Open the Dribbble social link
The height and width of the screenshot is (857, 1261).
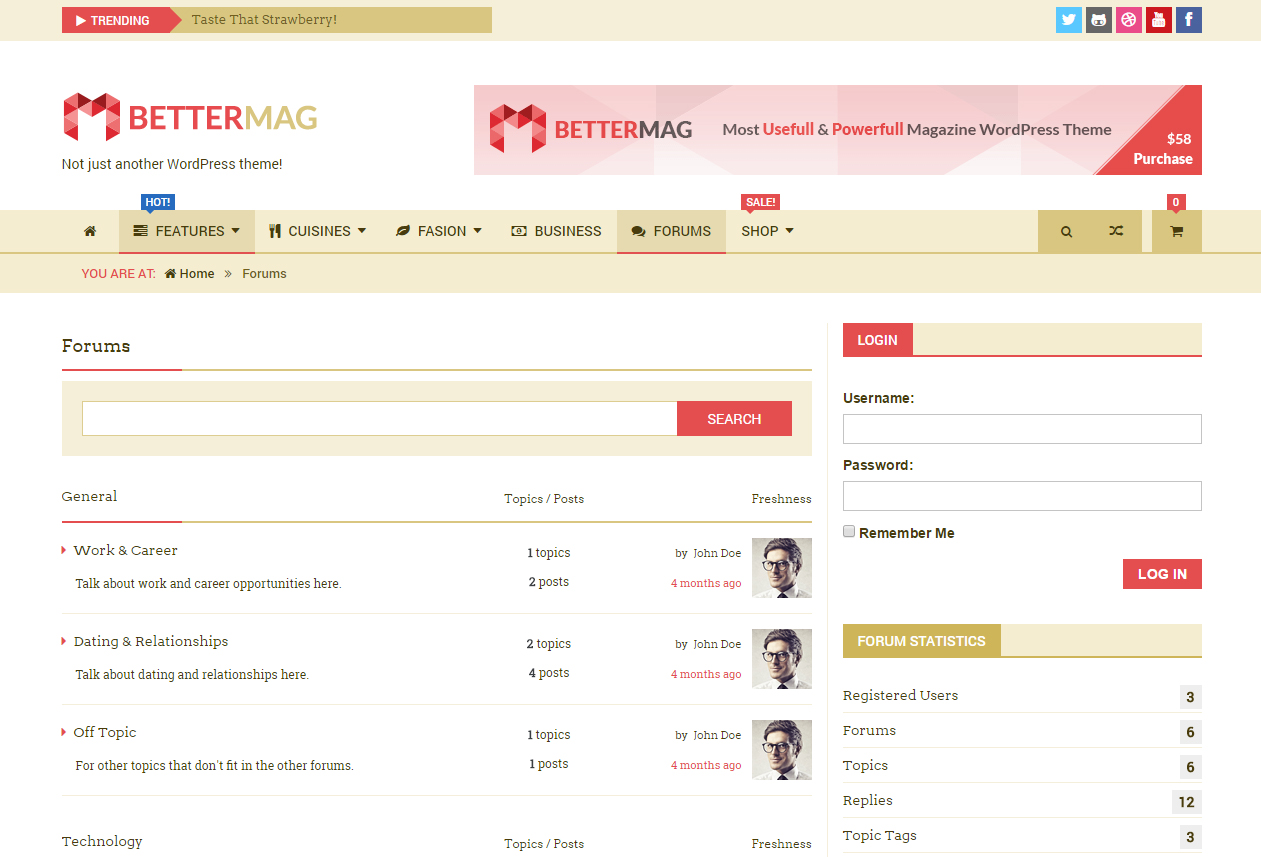pos(1129,20)
